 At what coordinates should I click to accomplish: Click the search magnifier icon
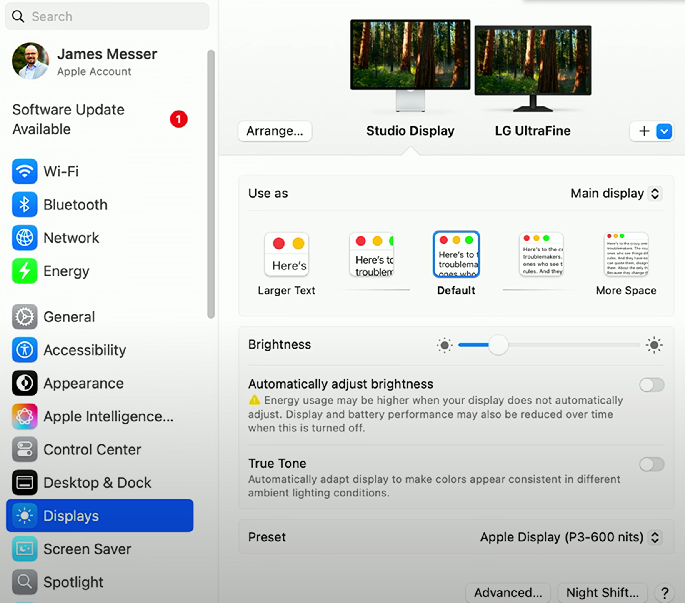[18, 17]
